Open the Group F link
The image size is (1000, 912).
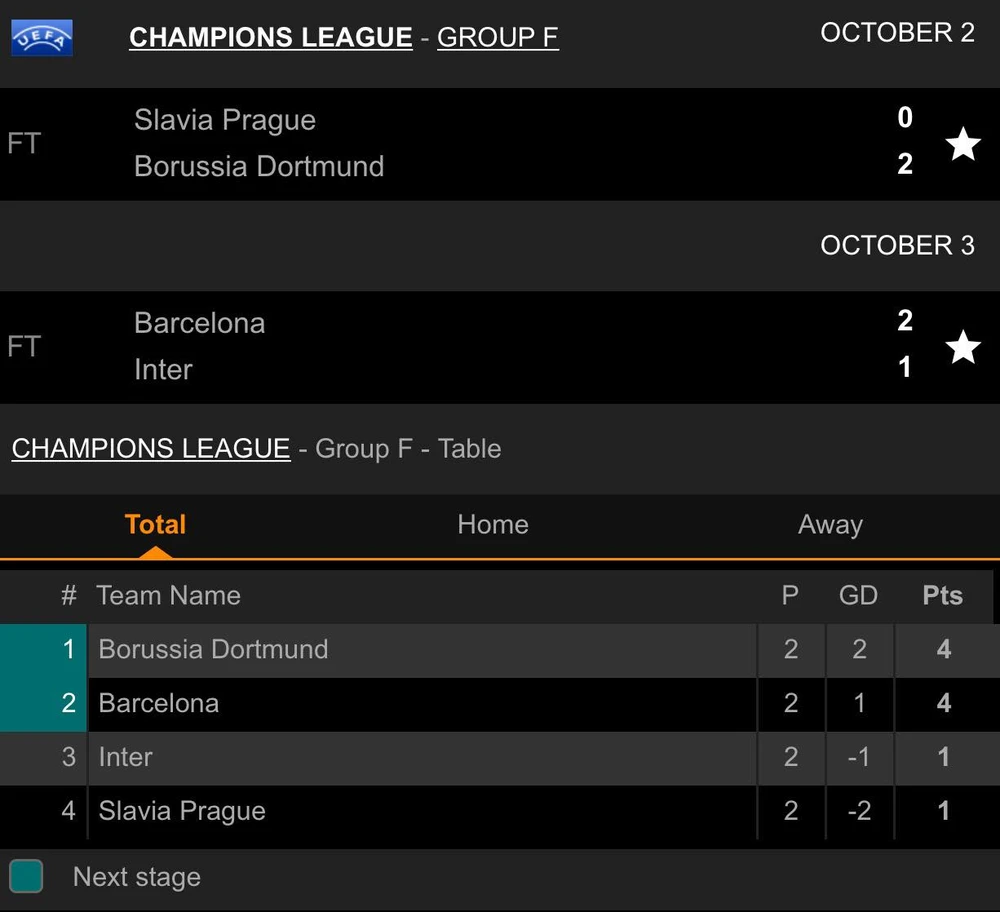(x=497, y=38)
